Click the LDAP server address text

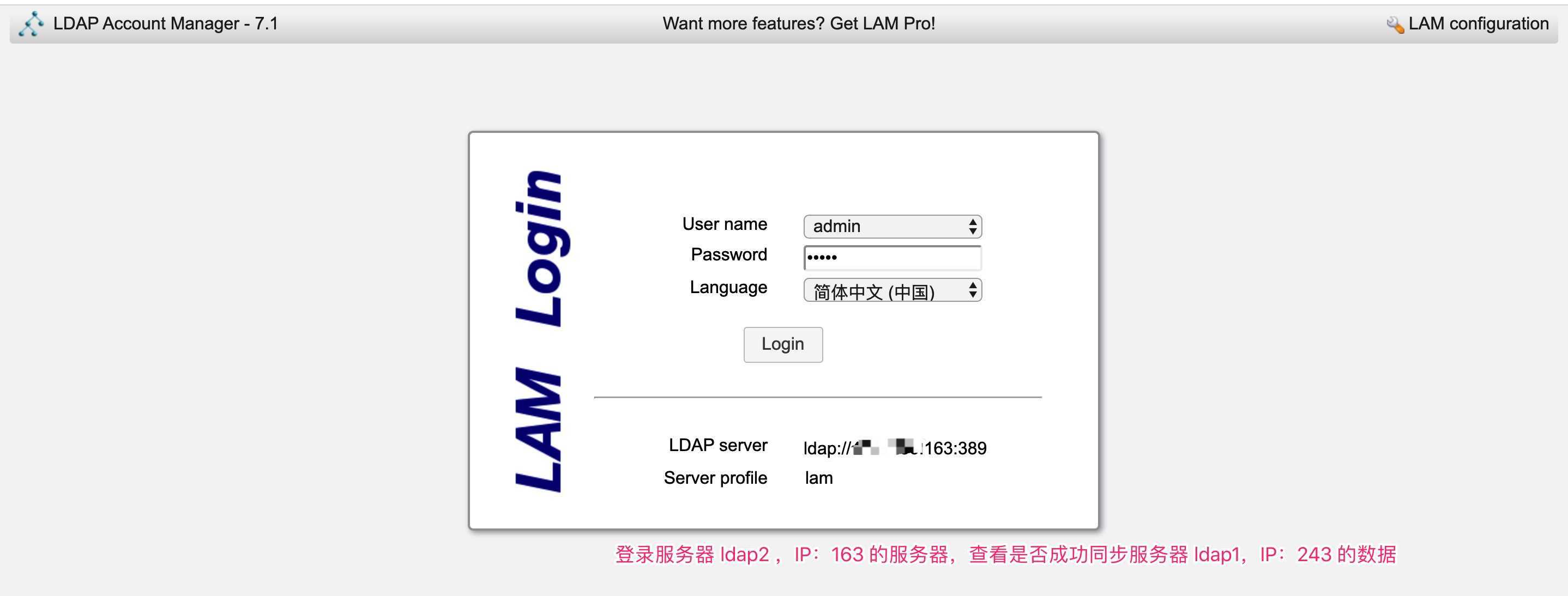click(x=894, y=448)
